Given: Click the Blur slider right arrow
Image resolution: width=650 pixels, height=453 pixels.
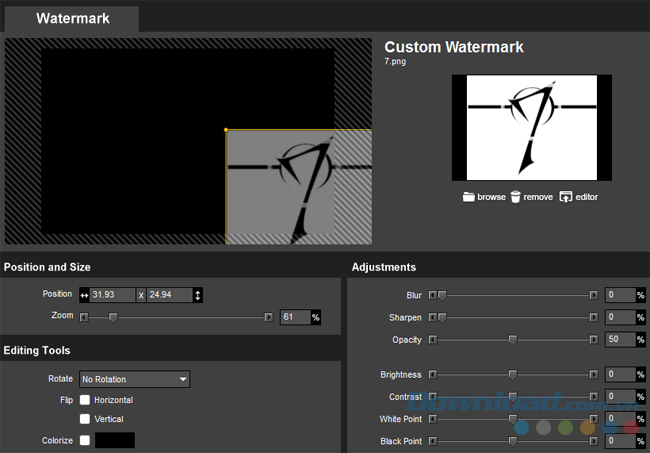Looking at the screenshot, I should 593,295.
